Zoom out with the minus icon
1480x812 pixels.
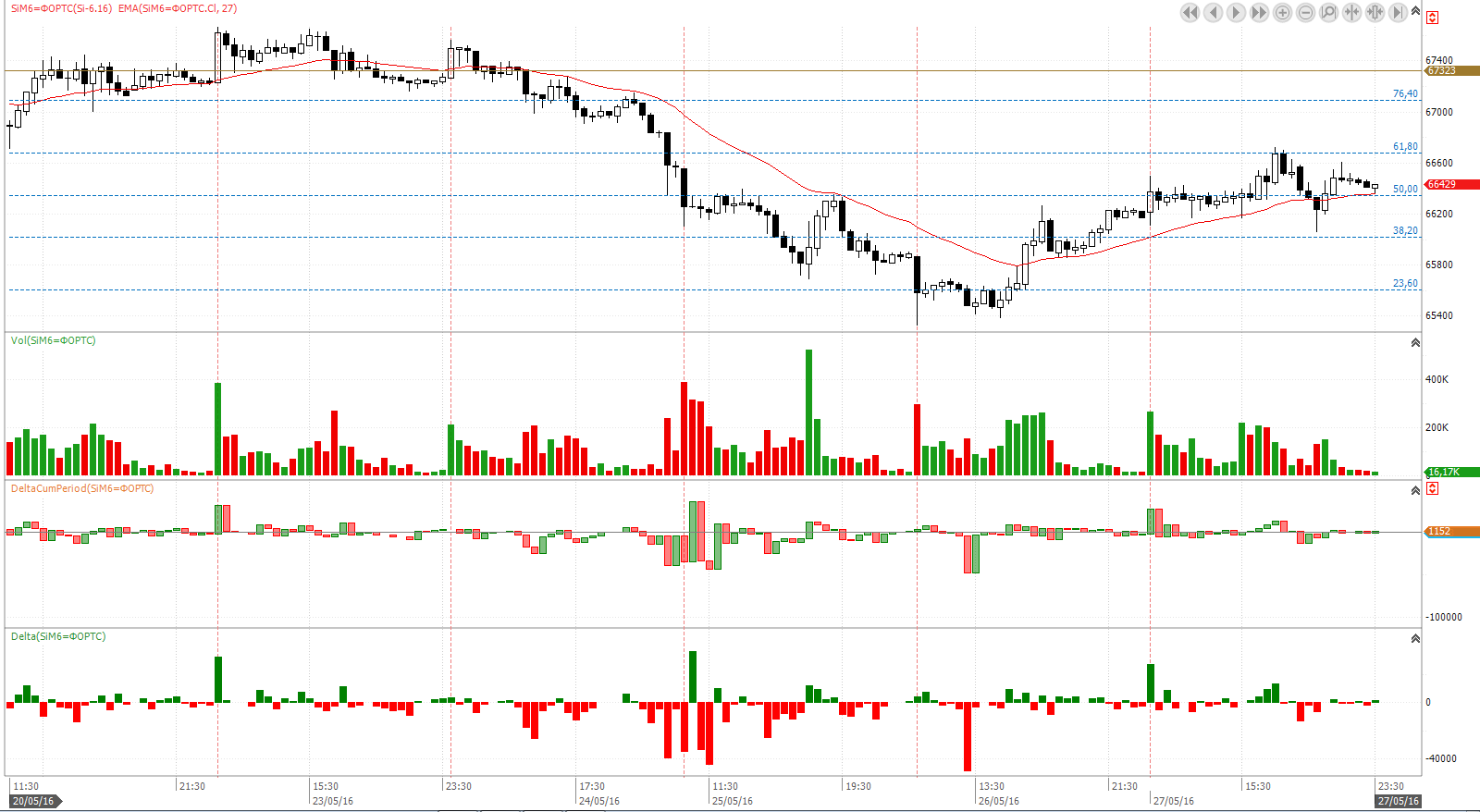1305,12
